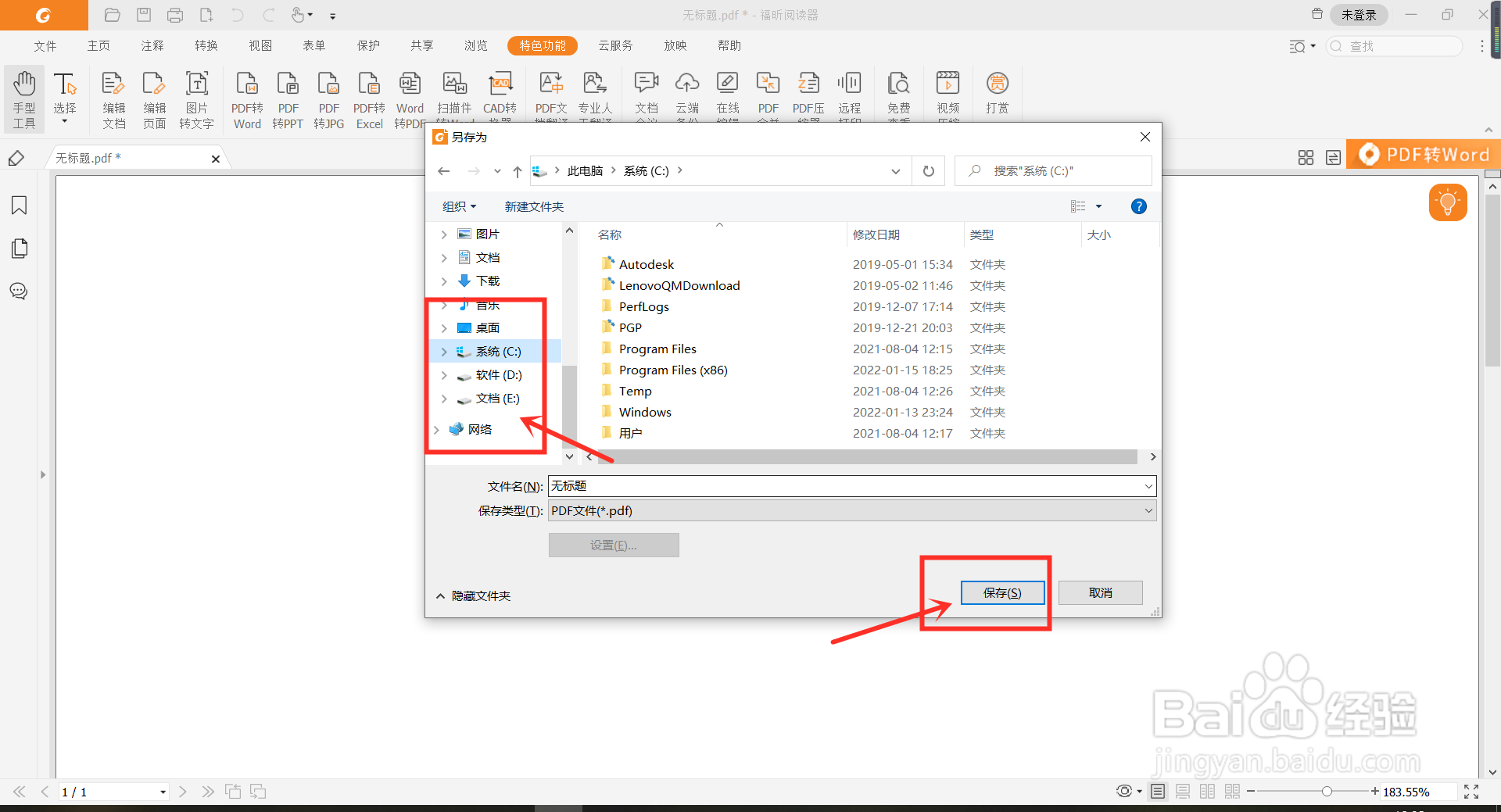
Task: Click the PDF to Word converter
Action: tap(247, 98)
